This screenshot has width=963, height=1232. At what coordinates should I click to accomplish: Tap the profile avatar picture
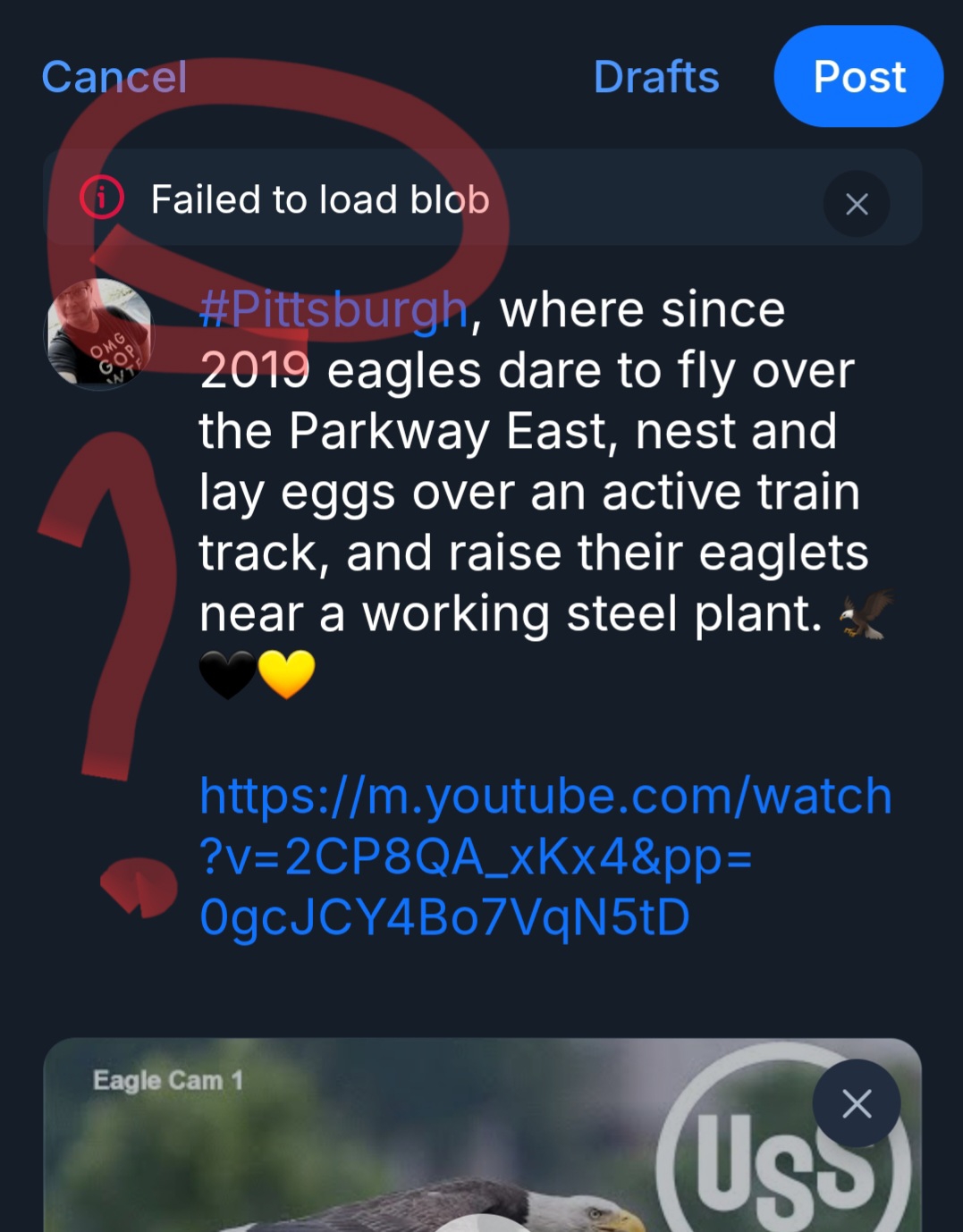(99, 333)
